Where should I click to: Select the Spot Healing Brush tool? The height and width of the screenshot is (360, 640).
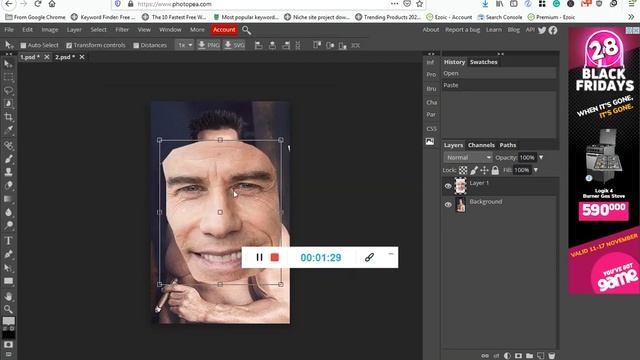pos(8,145)
